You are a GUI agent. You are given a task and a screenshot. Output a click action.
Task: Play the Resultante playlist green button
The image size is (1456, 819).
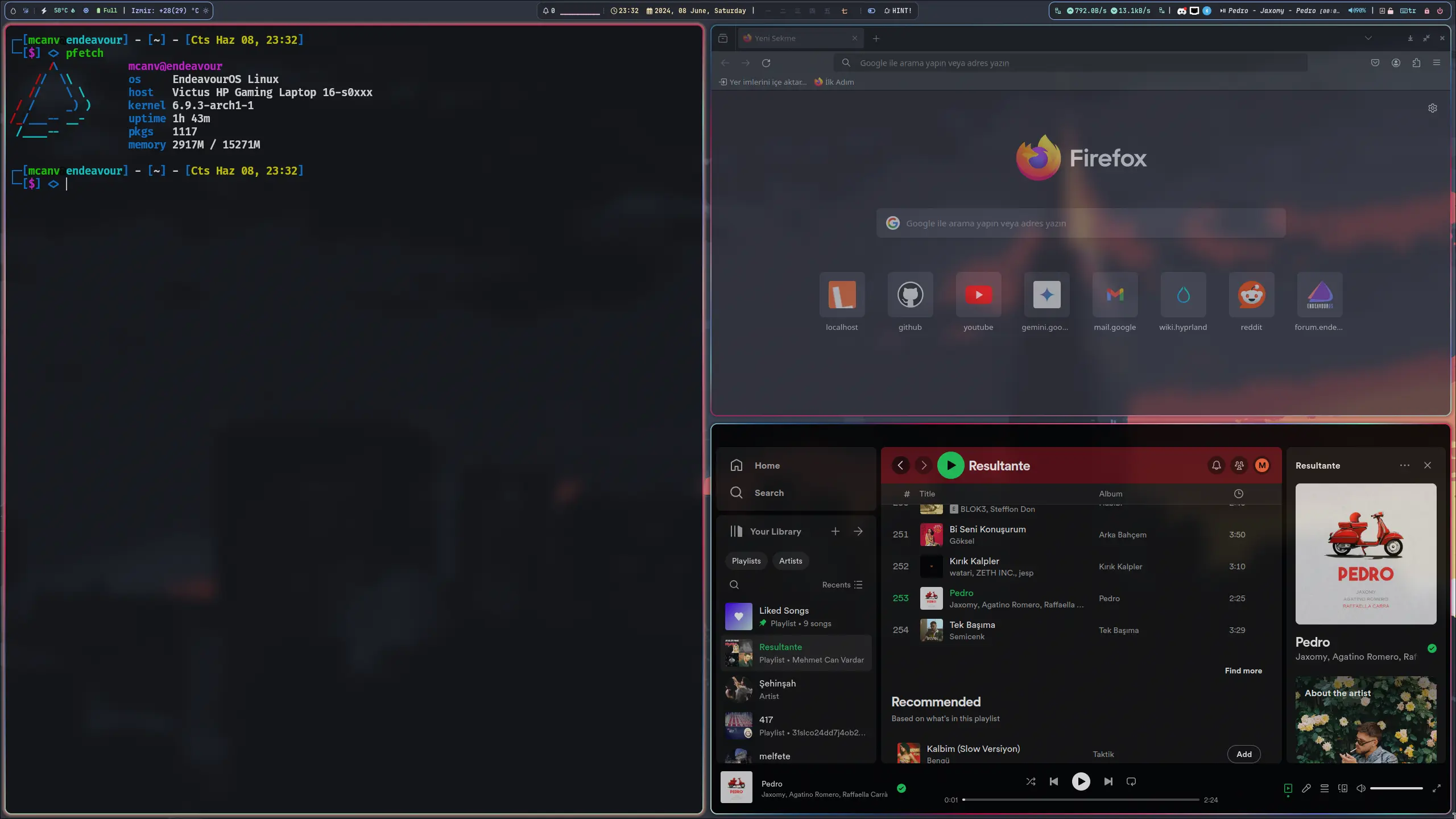click(950, 465)
